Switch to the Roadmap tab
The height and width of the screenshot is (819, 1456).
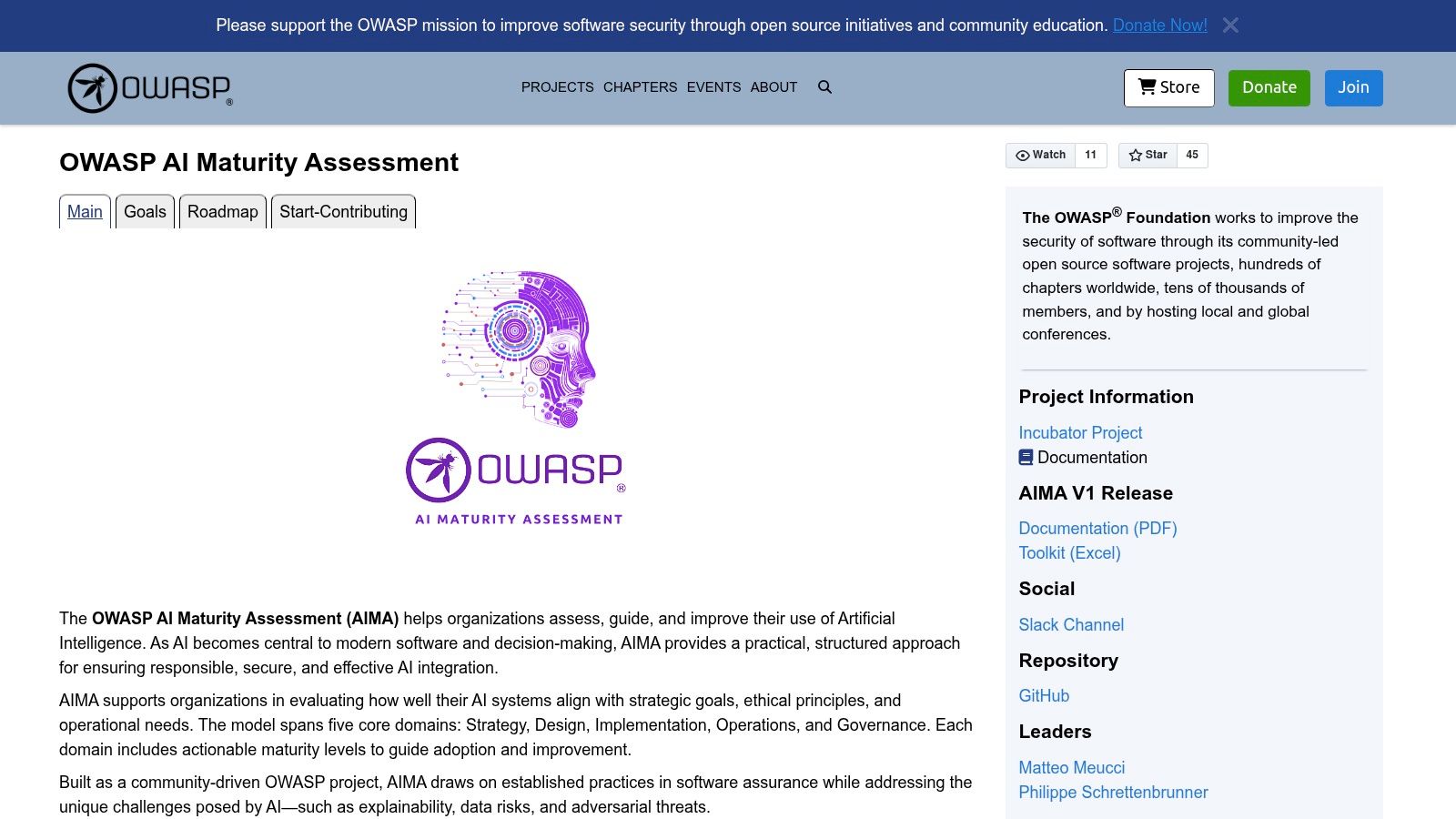click(223, 212)
